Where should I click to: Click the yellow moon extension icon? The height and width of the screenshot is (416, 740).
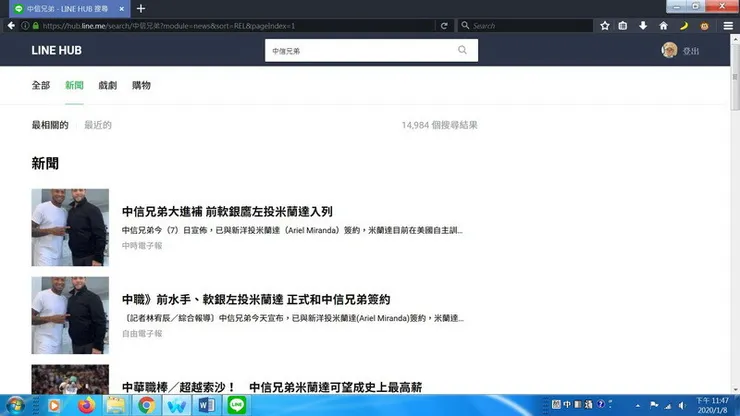coord(684,25)
